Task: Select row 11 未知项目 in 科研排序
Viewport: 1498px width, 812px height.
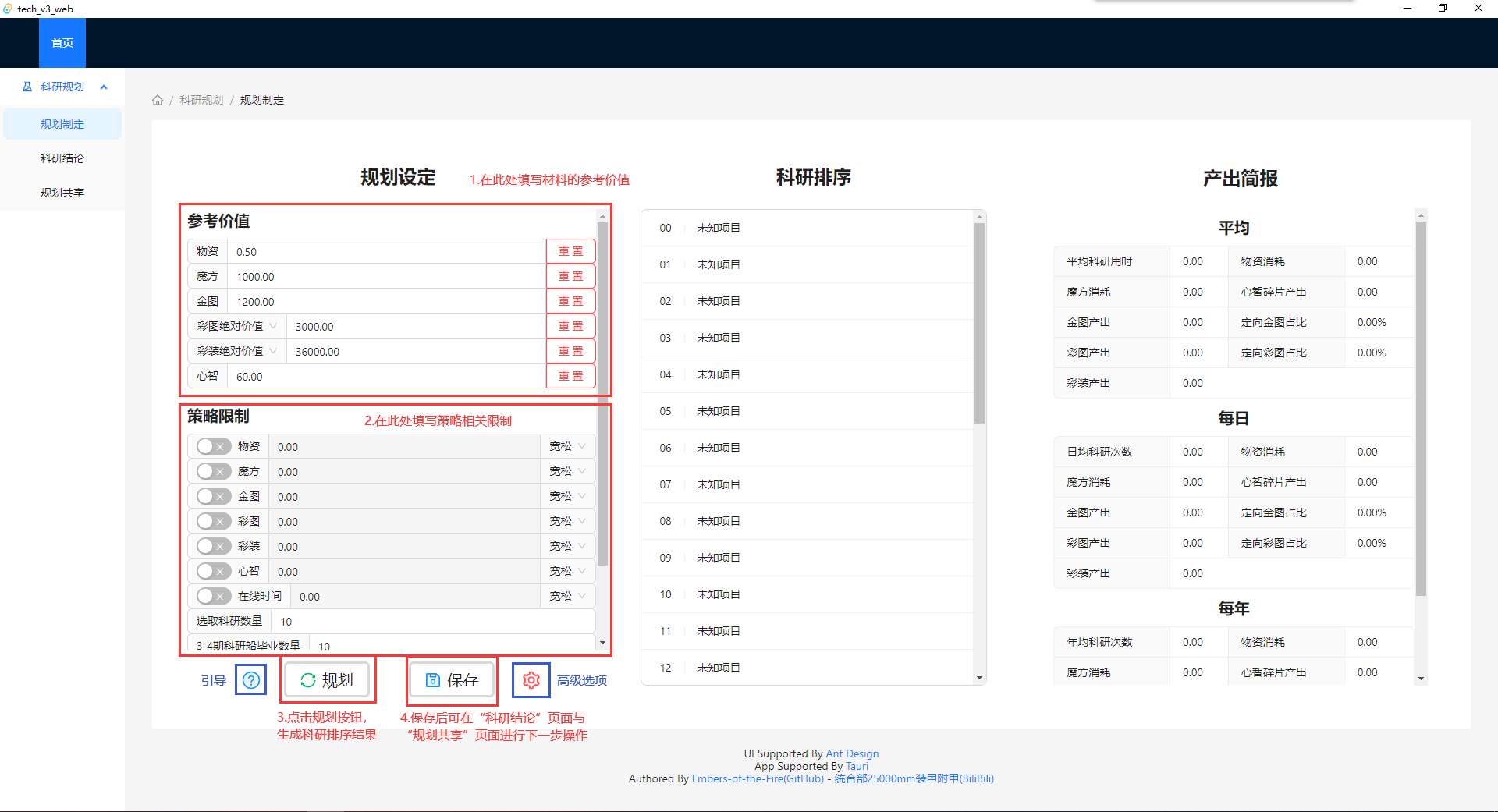Action: click(x=807, y=631)
